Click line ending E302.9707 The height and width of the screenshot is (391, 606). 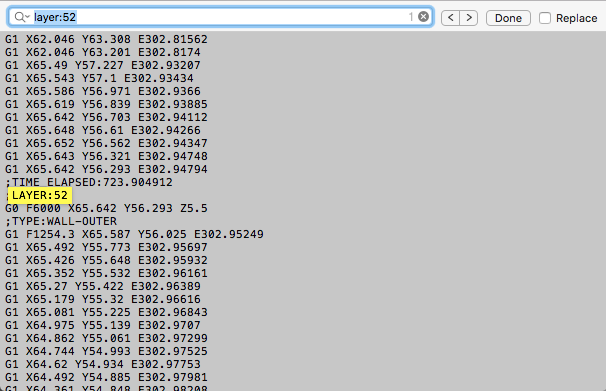(103, 325)
